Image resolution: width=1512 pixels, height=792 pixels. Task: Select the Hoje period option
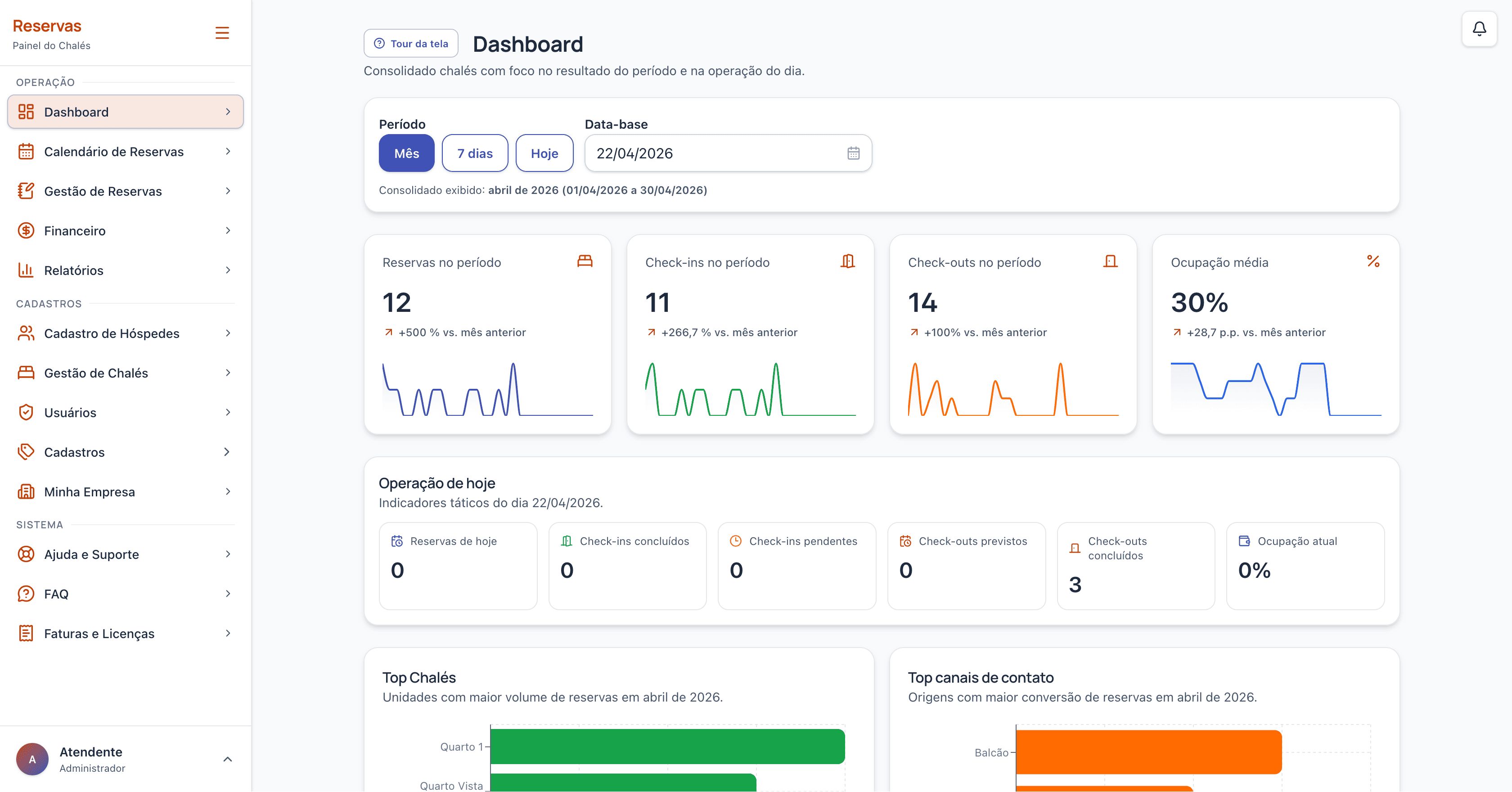544,153
